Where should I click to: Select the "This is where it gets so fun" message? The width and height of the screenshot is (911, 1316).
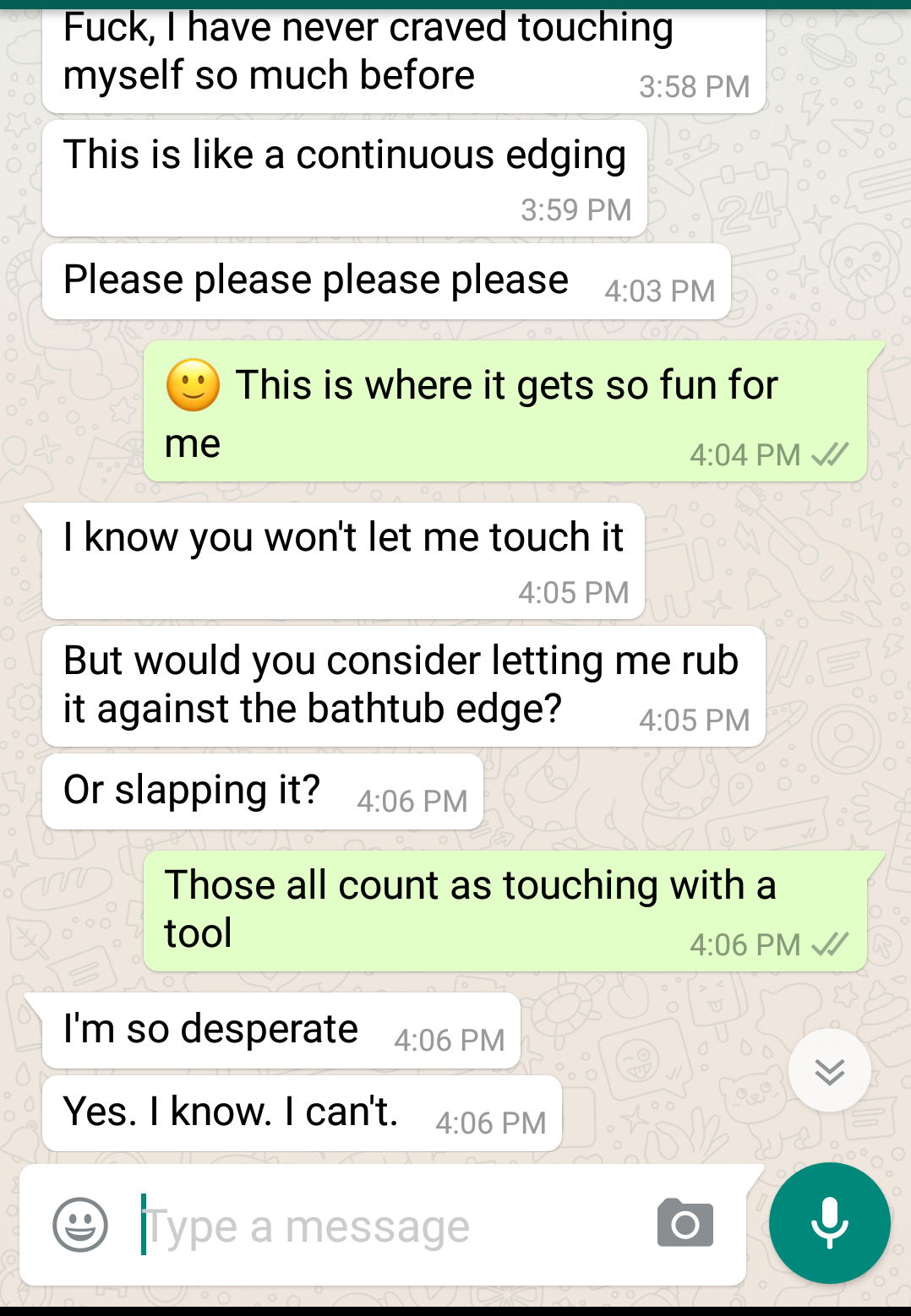(505, 411)
